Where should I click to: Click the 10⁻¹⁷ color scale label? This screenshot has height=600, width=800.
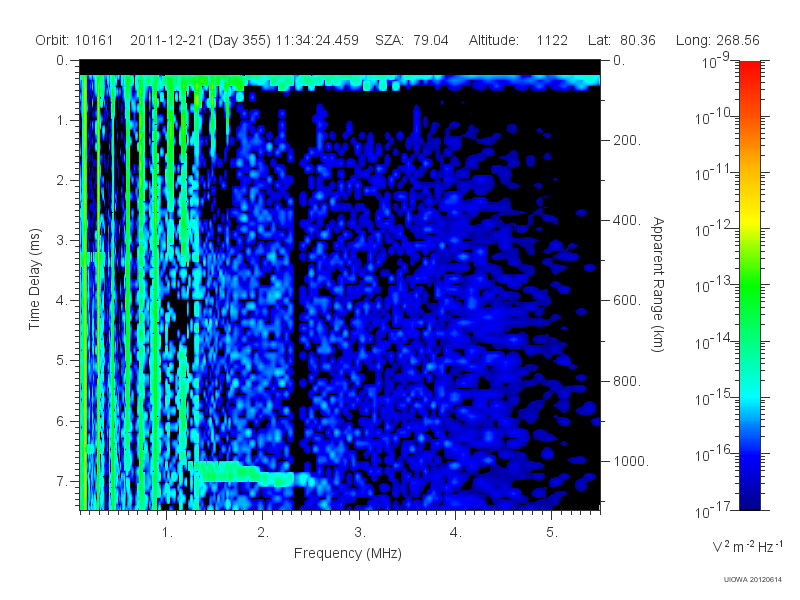tap(713, 510)
